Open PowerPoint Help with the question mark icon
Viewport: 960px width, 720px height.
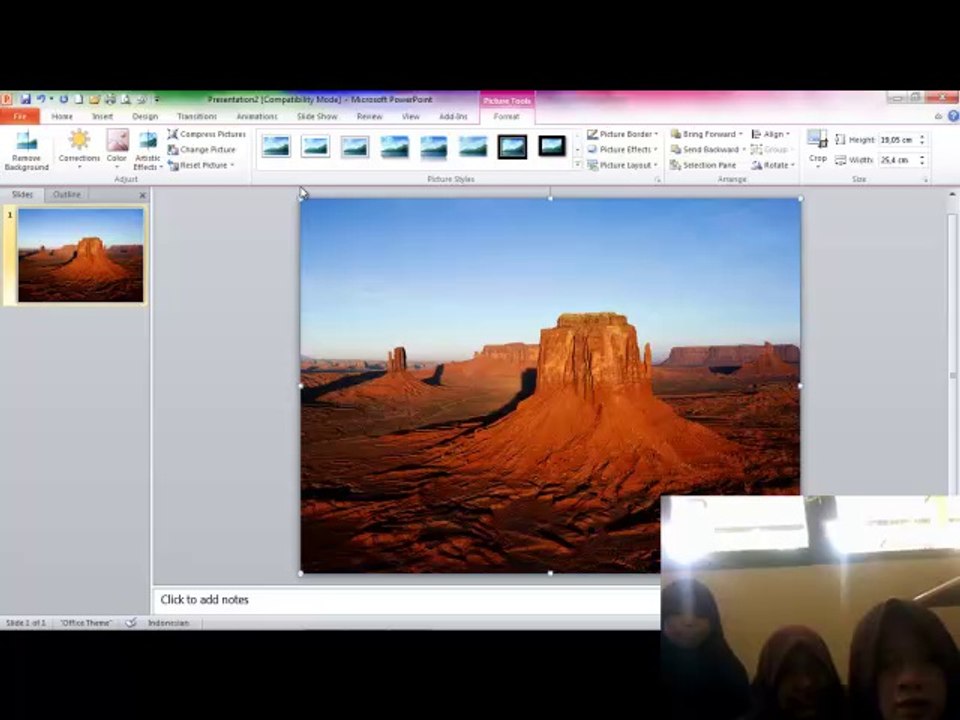click(953, 116)
